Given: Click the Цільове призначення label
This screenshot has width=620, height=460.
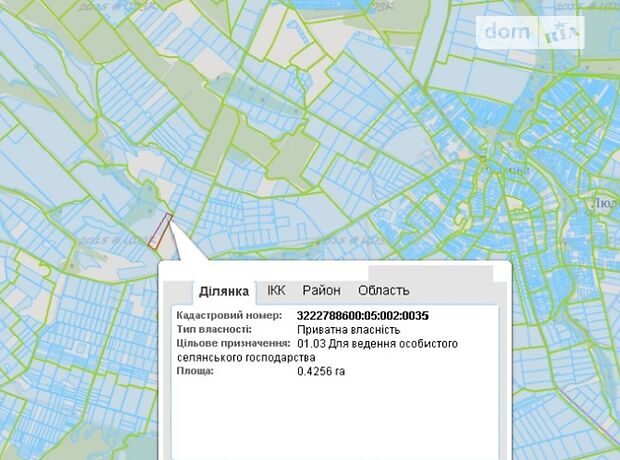Looking at the screenshot, I should [233, 343].
